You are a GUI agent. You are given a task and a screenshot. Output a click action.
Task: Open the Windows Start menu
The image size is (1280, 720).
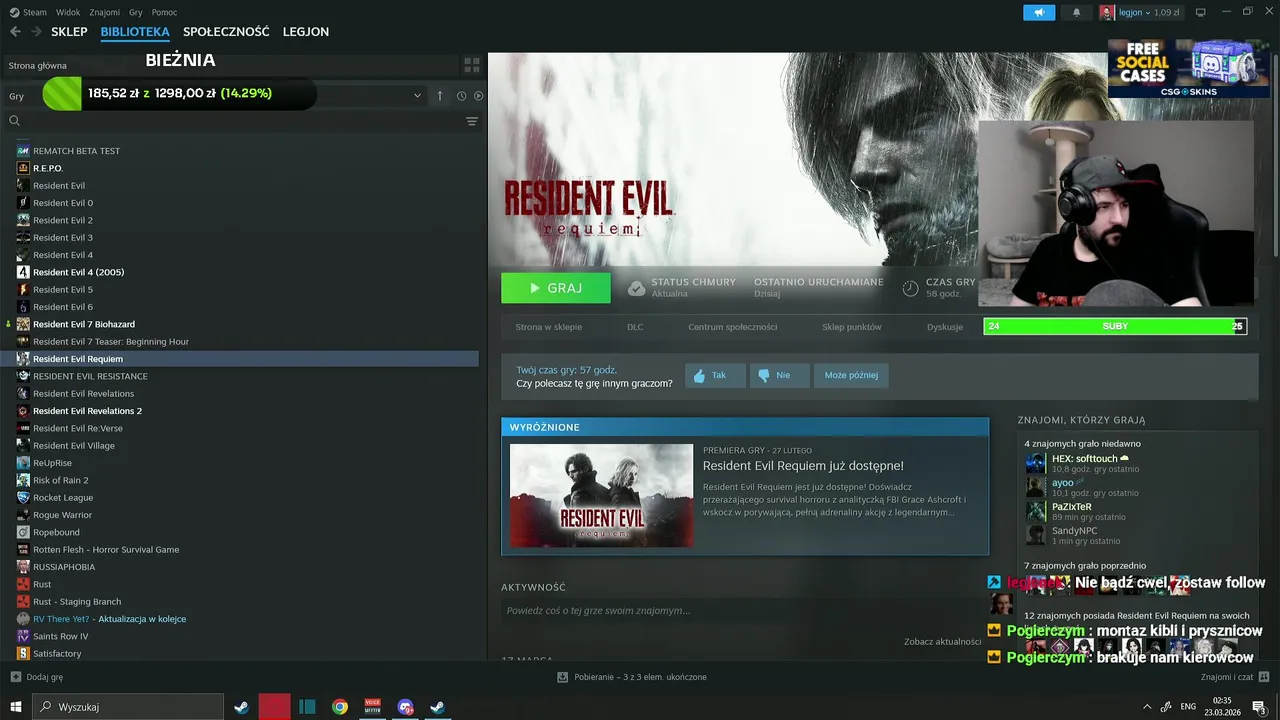pyautogui.click(x=16, y=707)
